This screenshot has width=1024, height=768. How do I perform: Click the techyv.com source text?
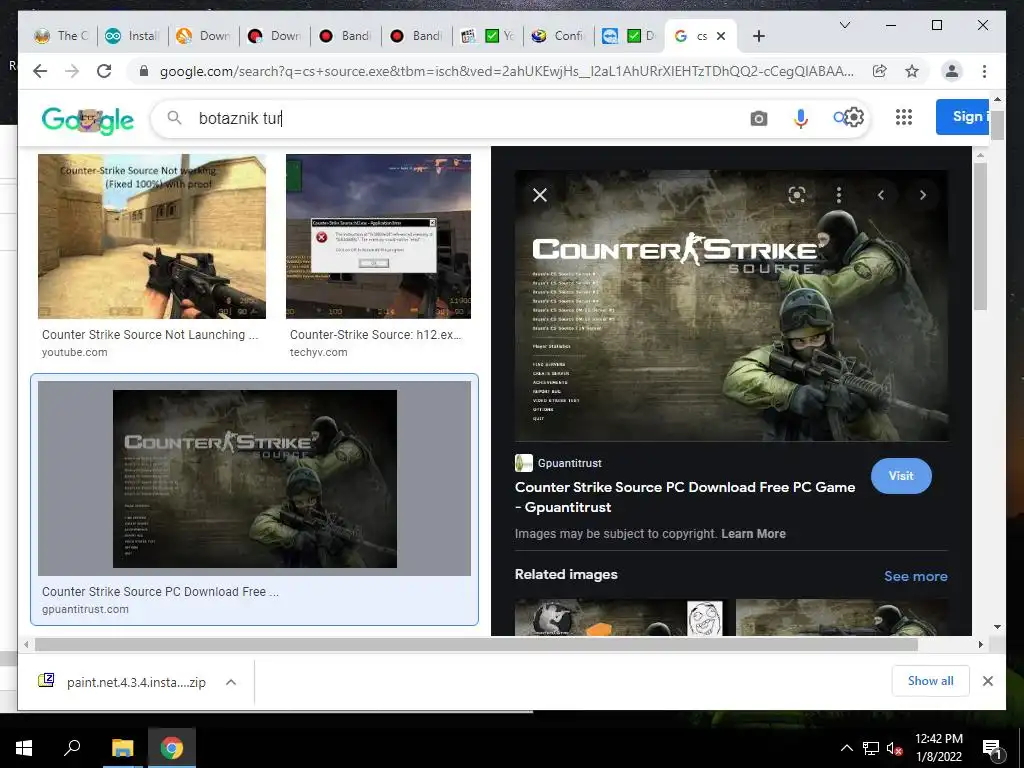(319, 352)
